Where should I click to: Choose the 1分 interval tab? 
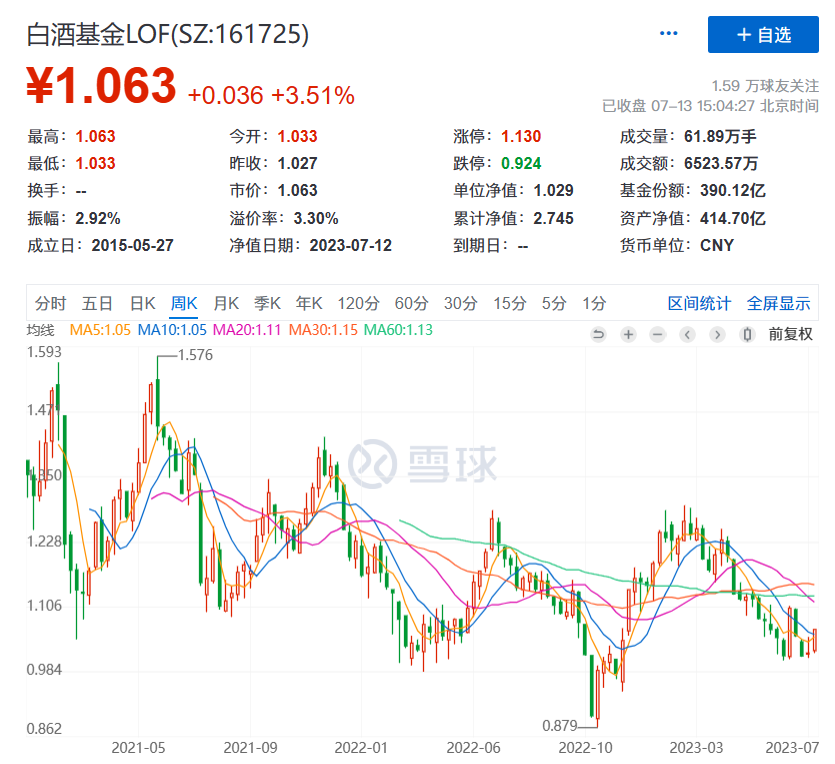[594, 303]
